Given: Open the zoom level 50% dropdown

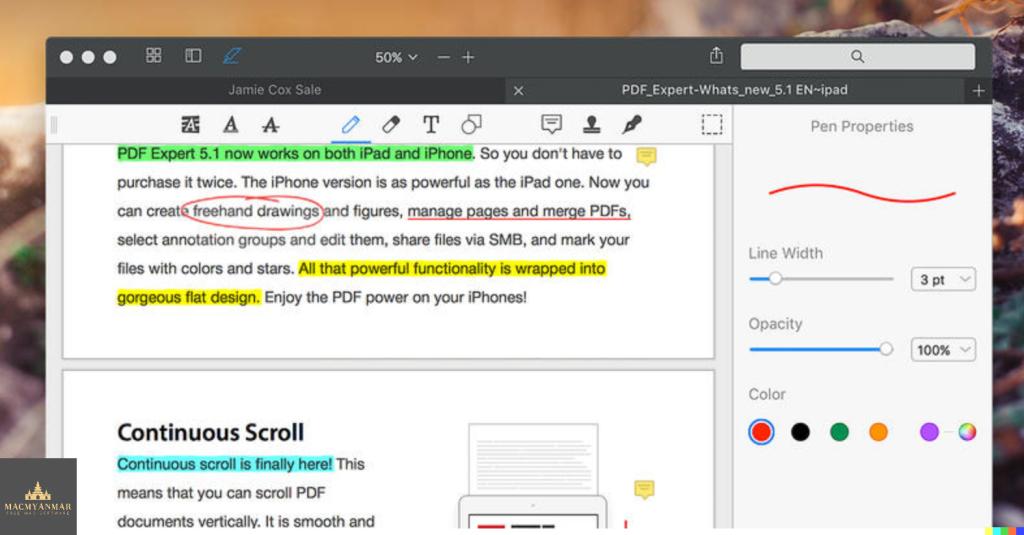Looking at the screenshot, I should pos(396,57).
